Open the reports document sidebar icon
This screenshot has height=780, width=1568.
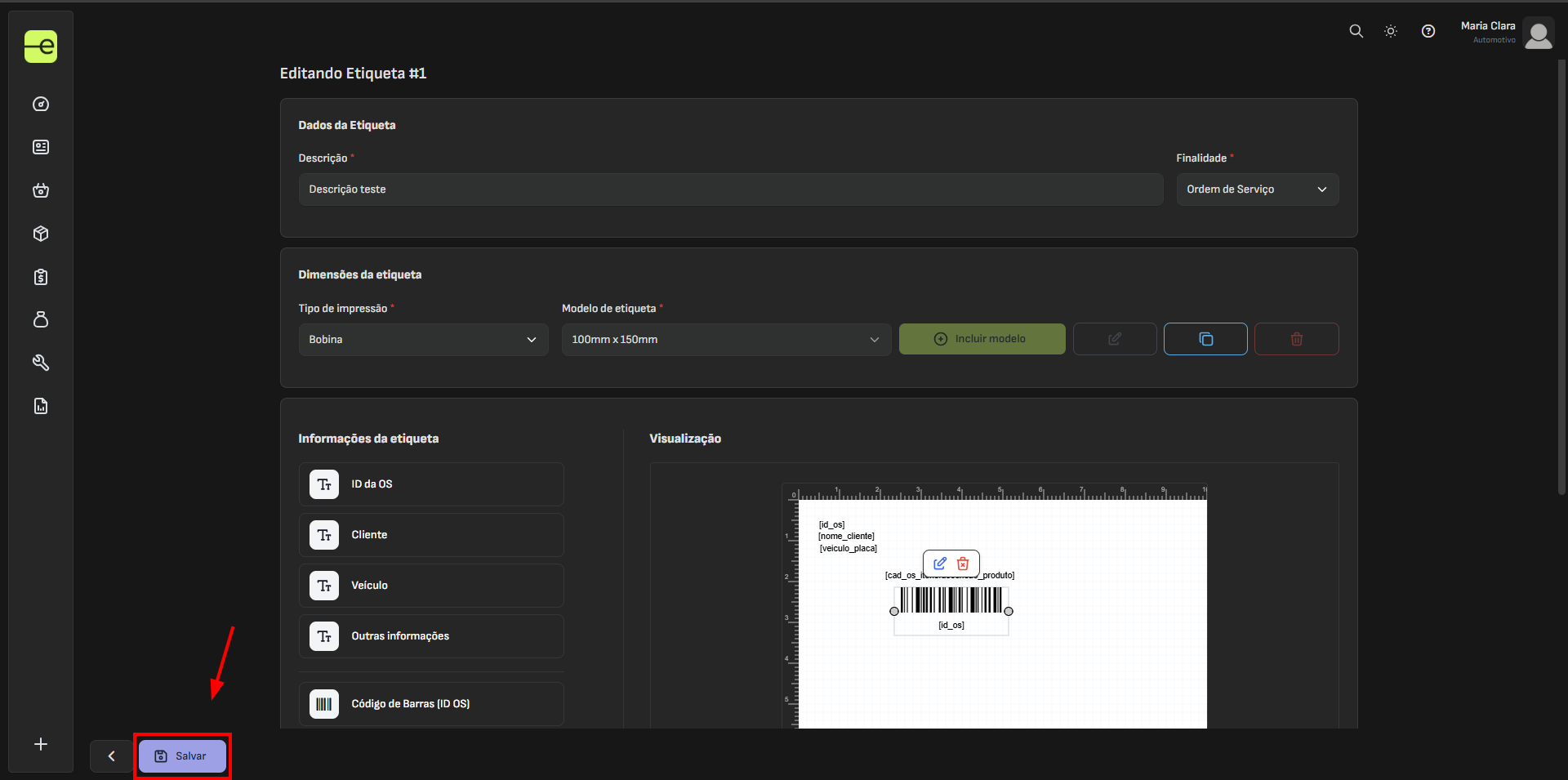click(x=41, y=406)
